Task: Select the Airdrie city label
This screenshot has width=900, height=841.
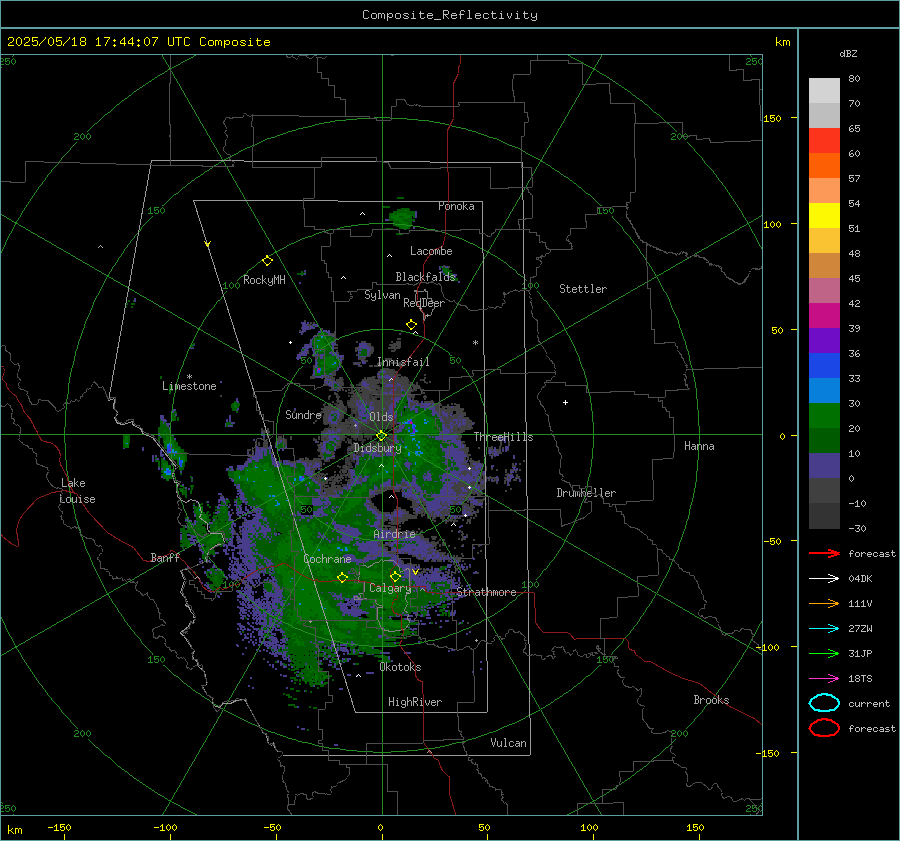Action: tap(394, 534)
